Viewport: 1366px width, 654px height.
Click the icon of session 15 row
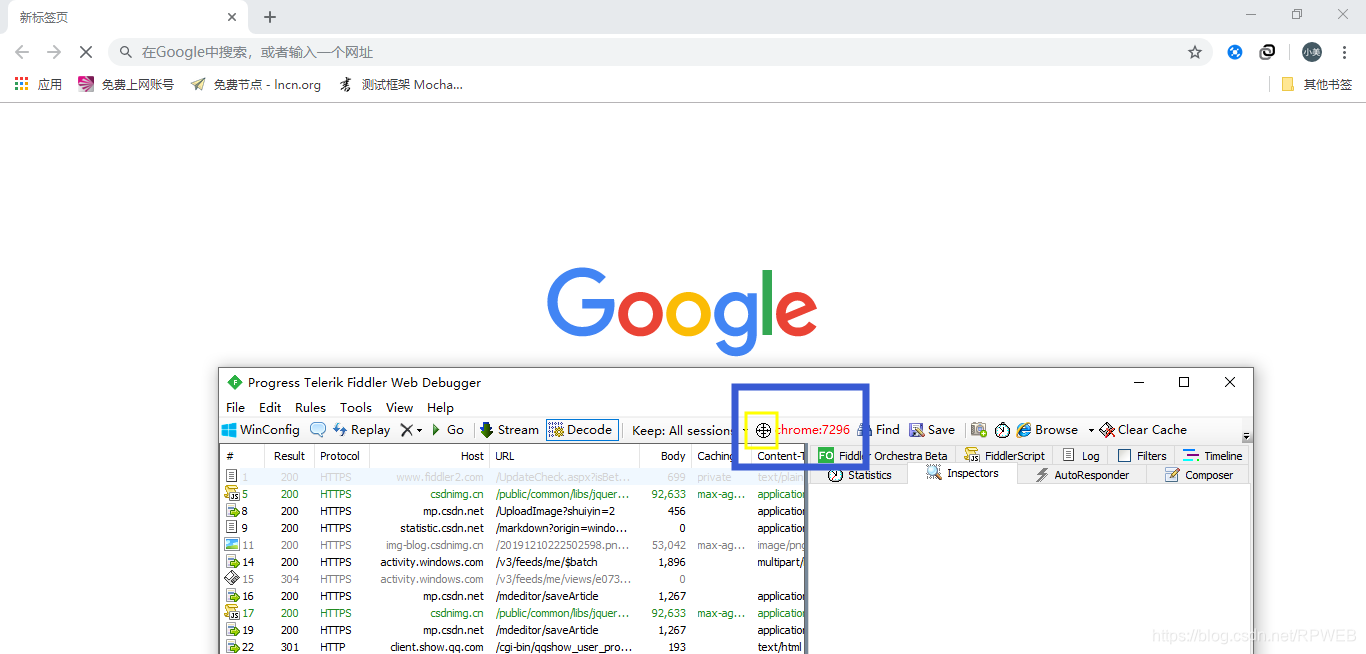tap(232, 579)
